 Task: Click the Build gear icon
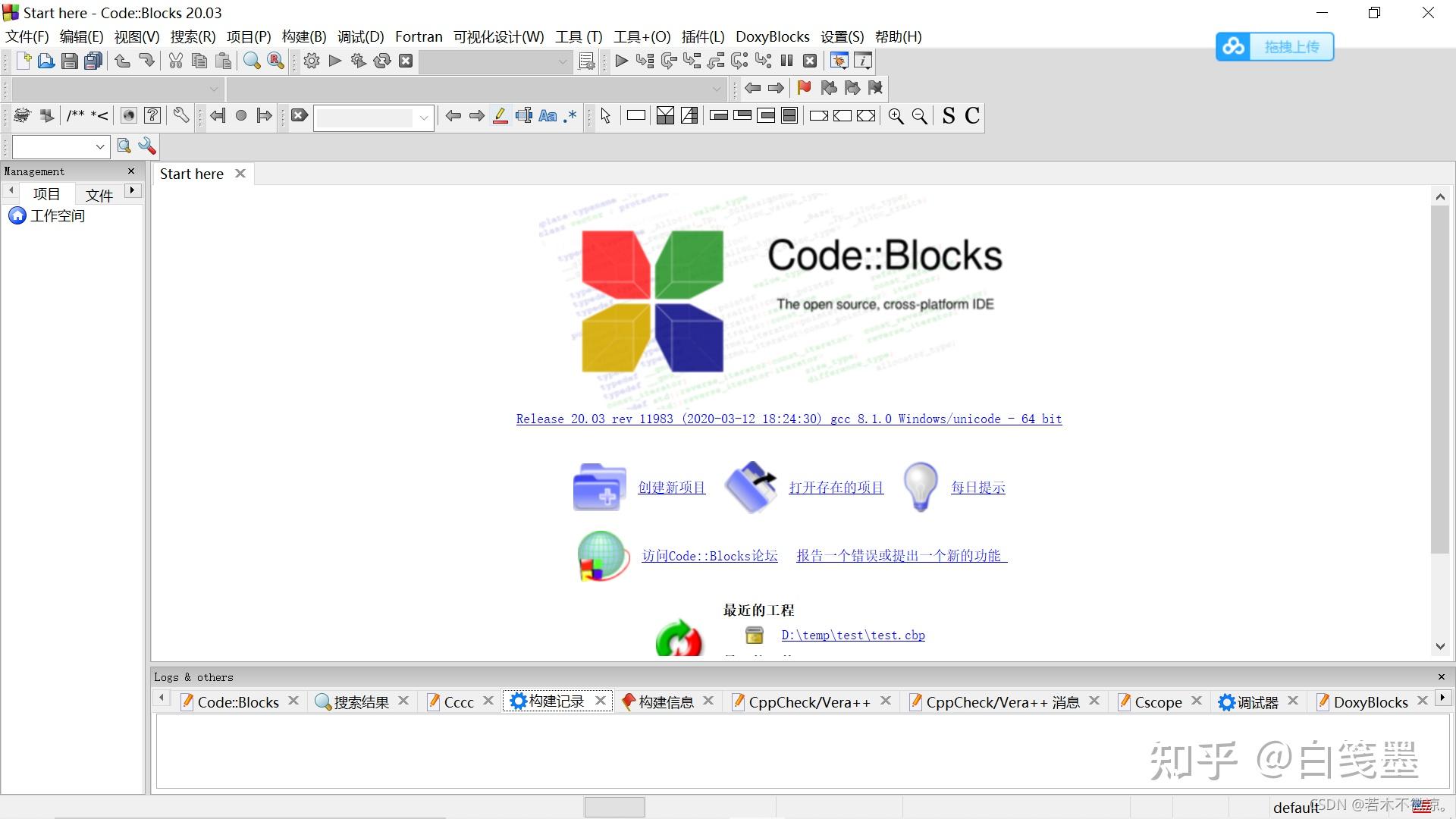coord(312,61)
